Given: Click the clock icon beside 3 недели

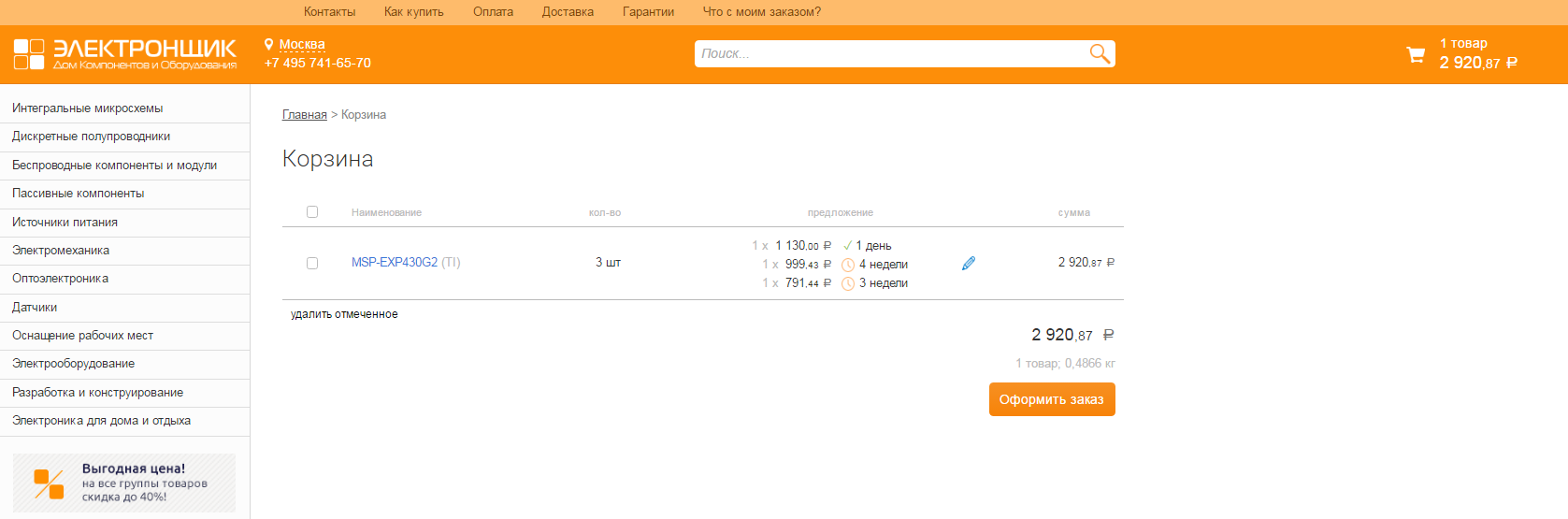Looking at the screenshot, I should click(x=848, y=283).
